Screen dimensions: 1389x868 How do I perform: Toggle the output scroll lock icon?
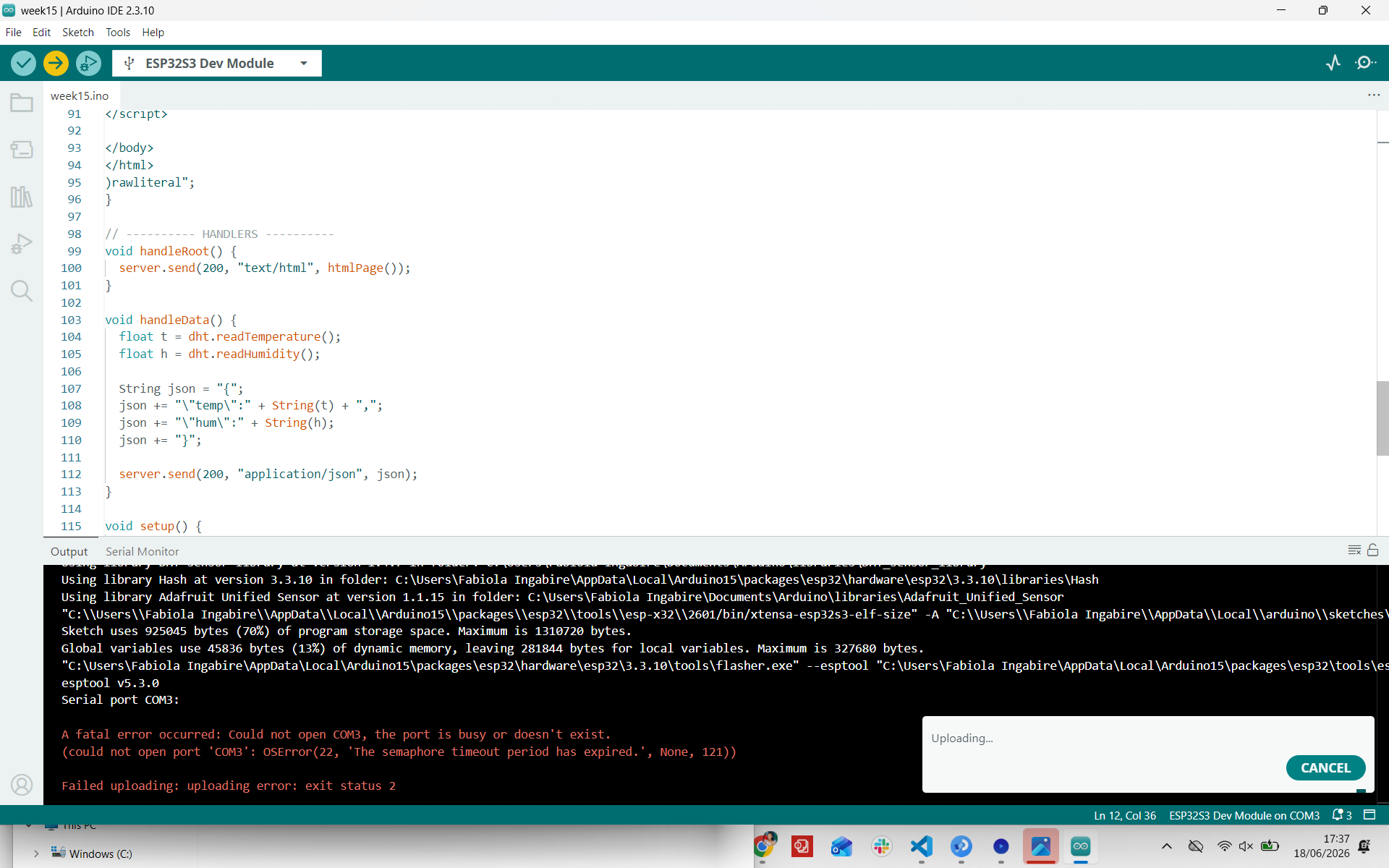point(1372,550)
